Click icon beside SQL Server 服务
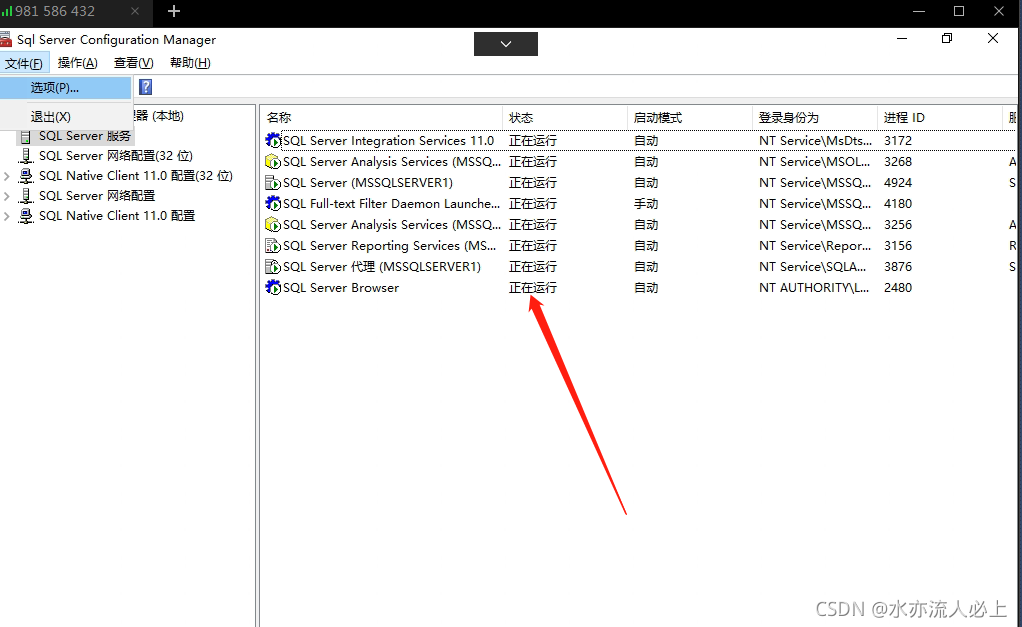This screenshot has height=627, width=1022. [25, 137]
